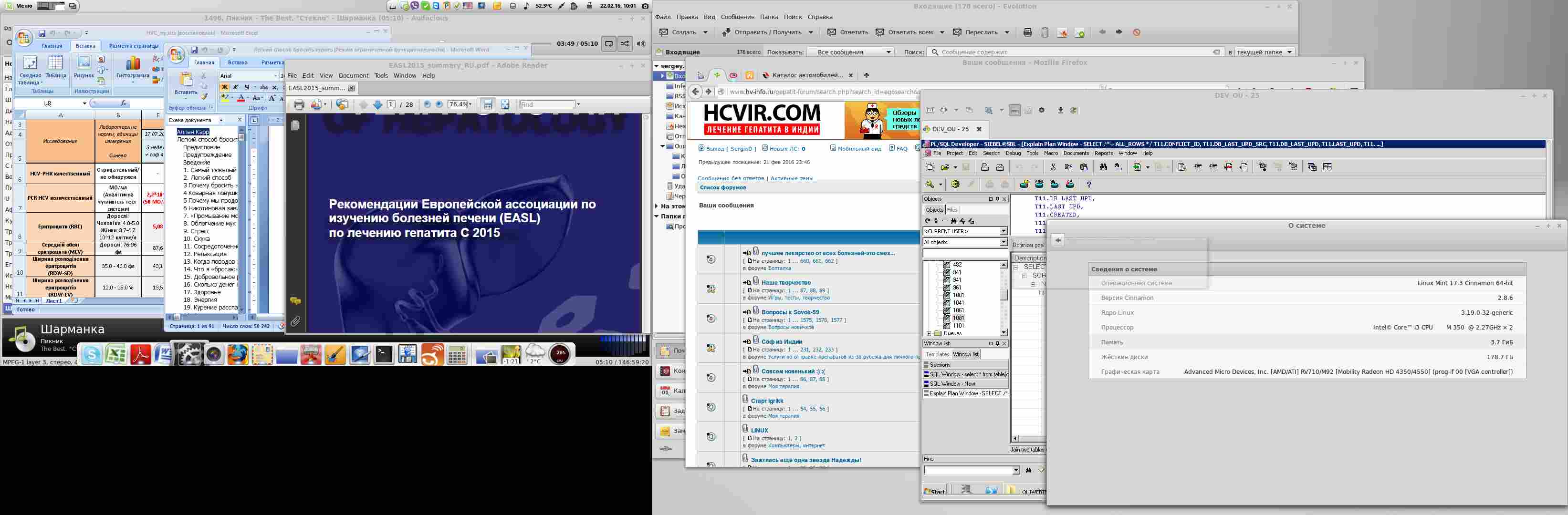
Task: Toggle repeat button in Audacious player
Action: point(609,44)
